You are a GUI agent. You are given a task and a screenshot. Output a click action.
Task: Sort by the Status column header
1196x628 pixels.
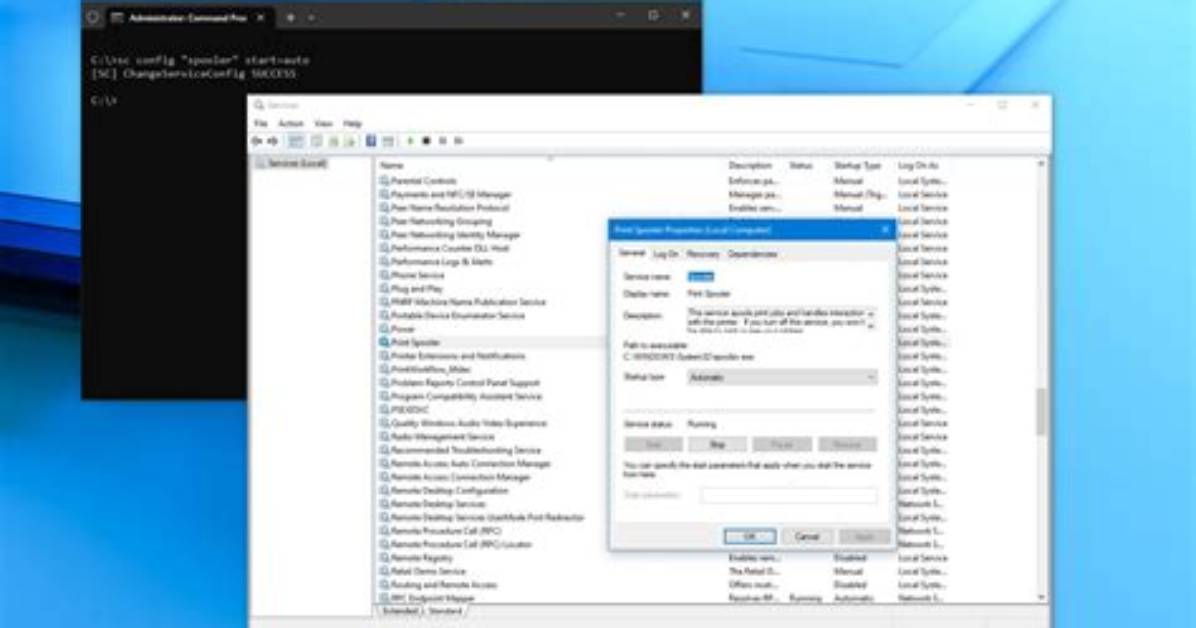(801, 166)
